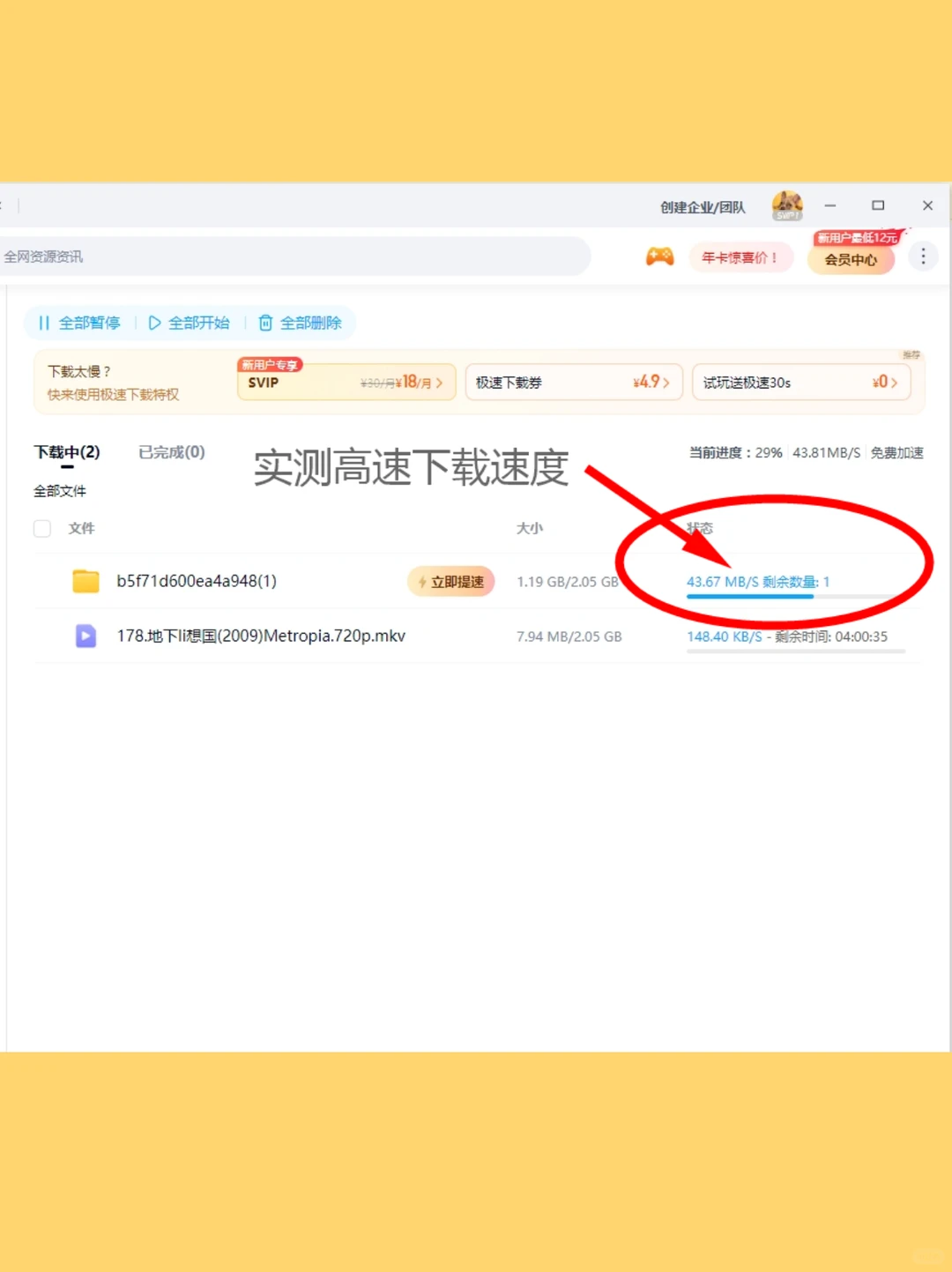Click the video icon for Metropia.720p.mkv
This screenshot has height=1272, width=952.
click(86, 636)
